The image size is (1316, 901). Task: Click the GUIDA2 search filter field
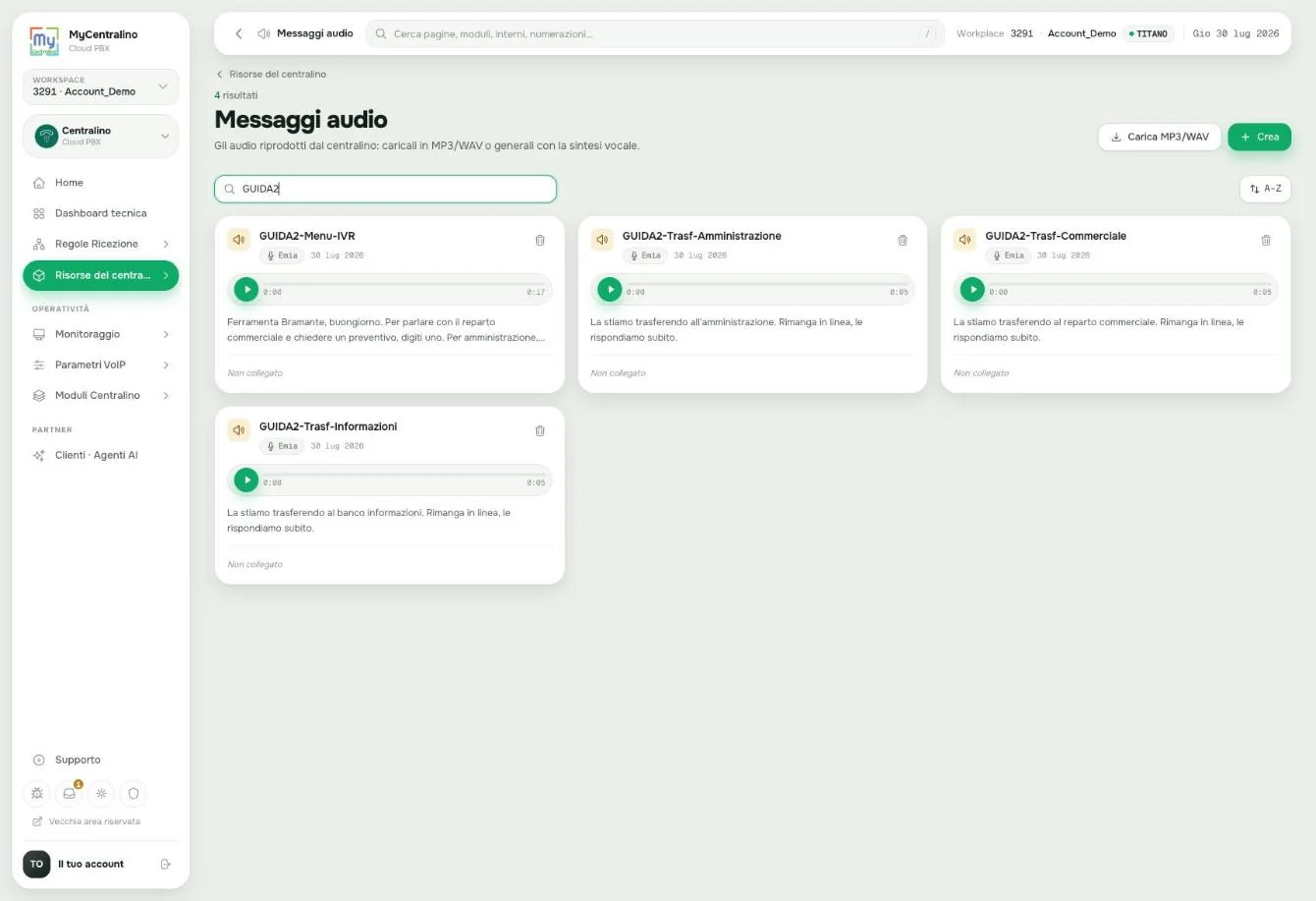tap(385, 189)
